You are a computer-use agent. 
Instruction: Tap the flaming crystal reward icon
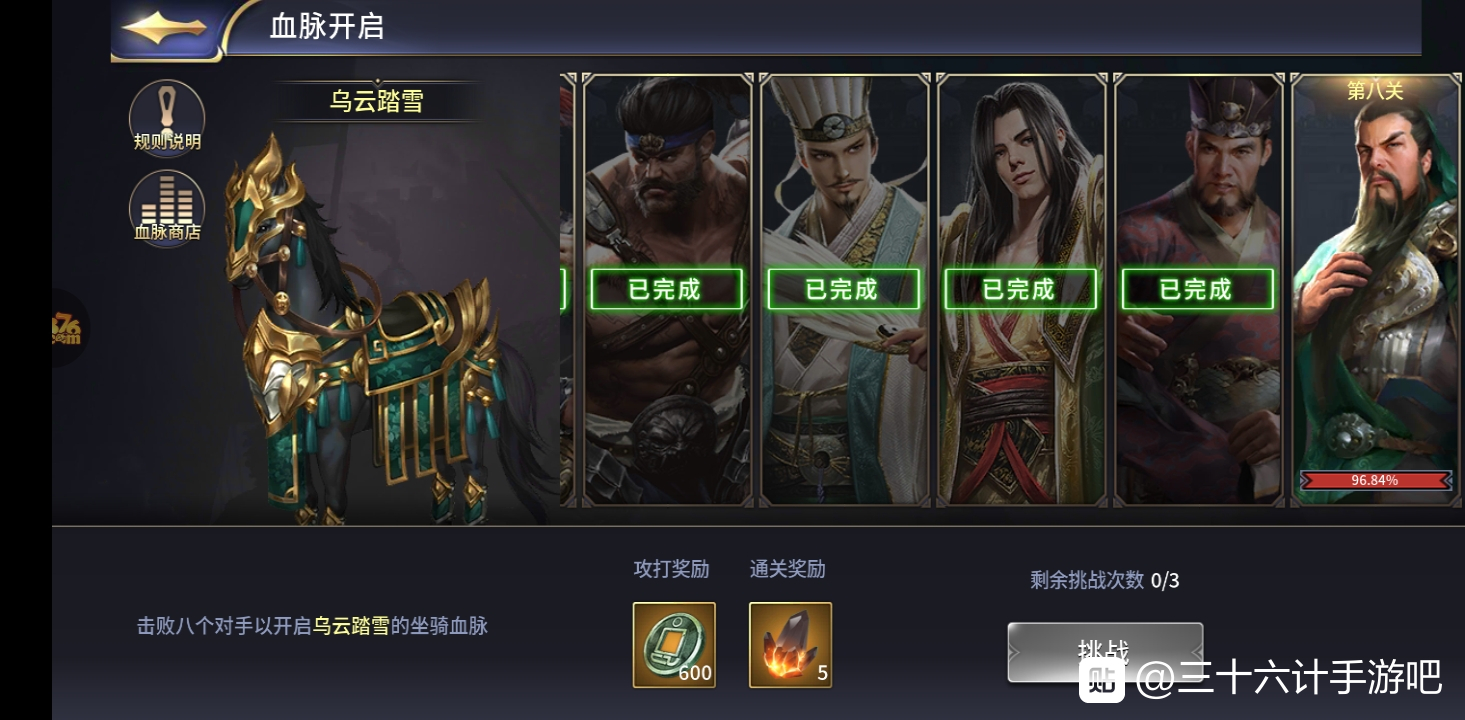coord(790,645)
